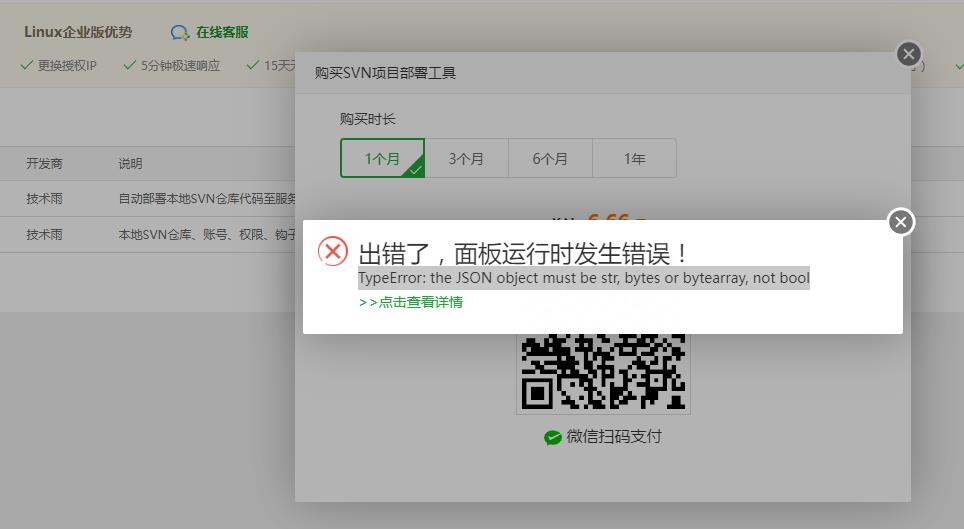Click the 说明 column header

(130, 164)
